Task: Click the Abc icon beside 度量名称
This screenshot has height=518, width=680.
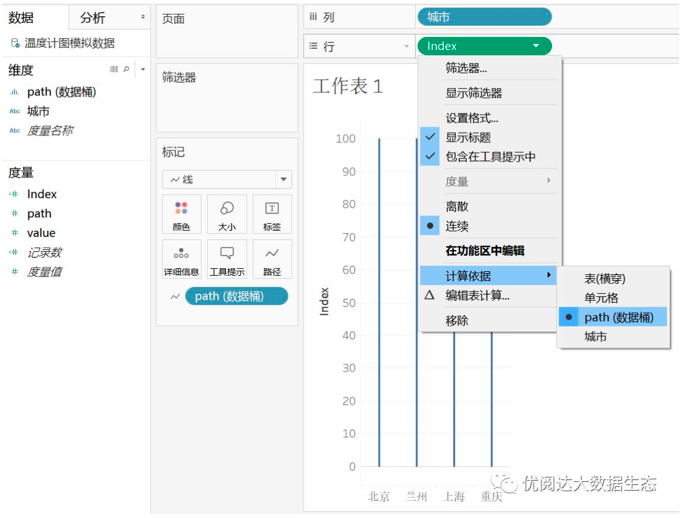Action: (x=15, y=130)
